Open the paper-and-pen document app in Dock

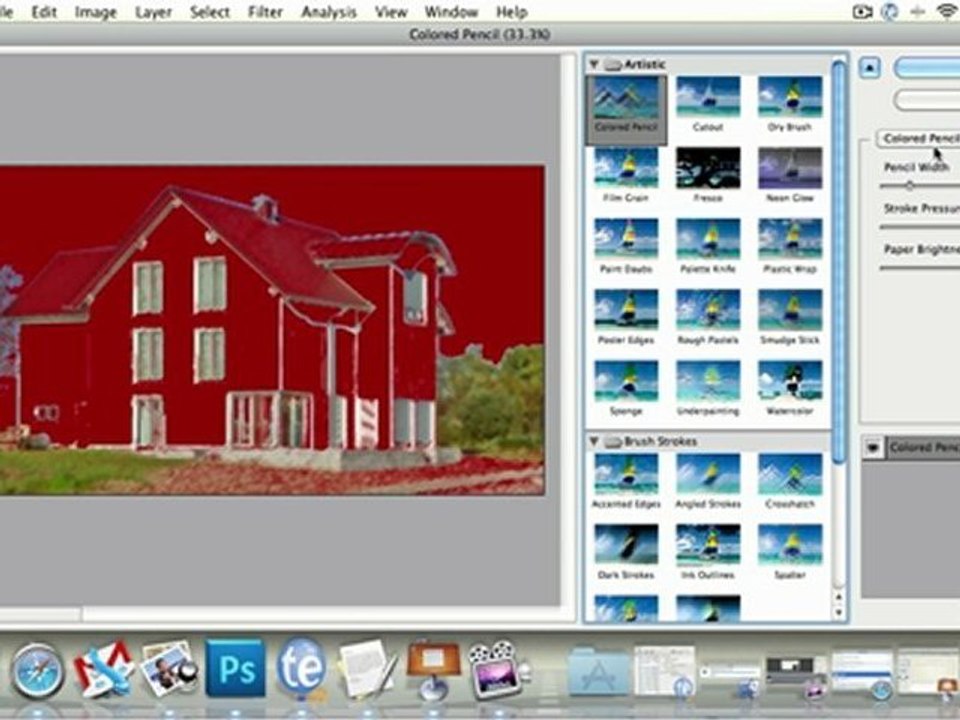click(x=367, y=669)
